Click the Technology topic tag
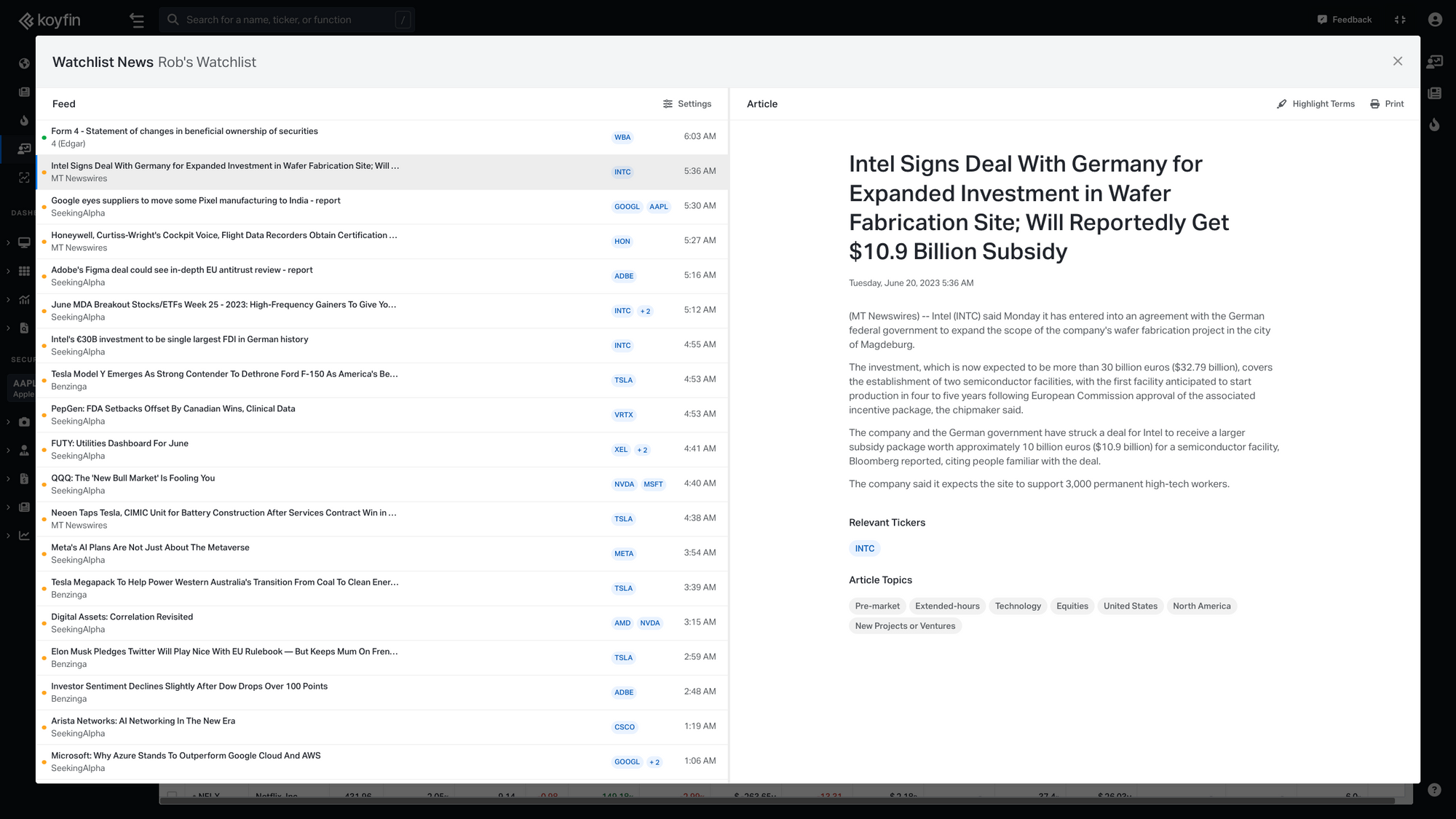The height and width of the screenshot is (819, 1456). click(x=1018, y=606)
